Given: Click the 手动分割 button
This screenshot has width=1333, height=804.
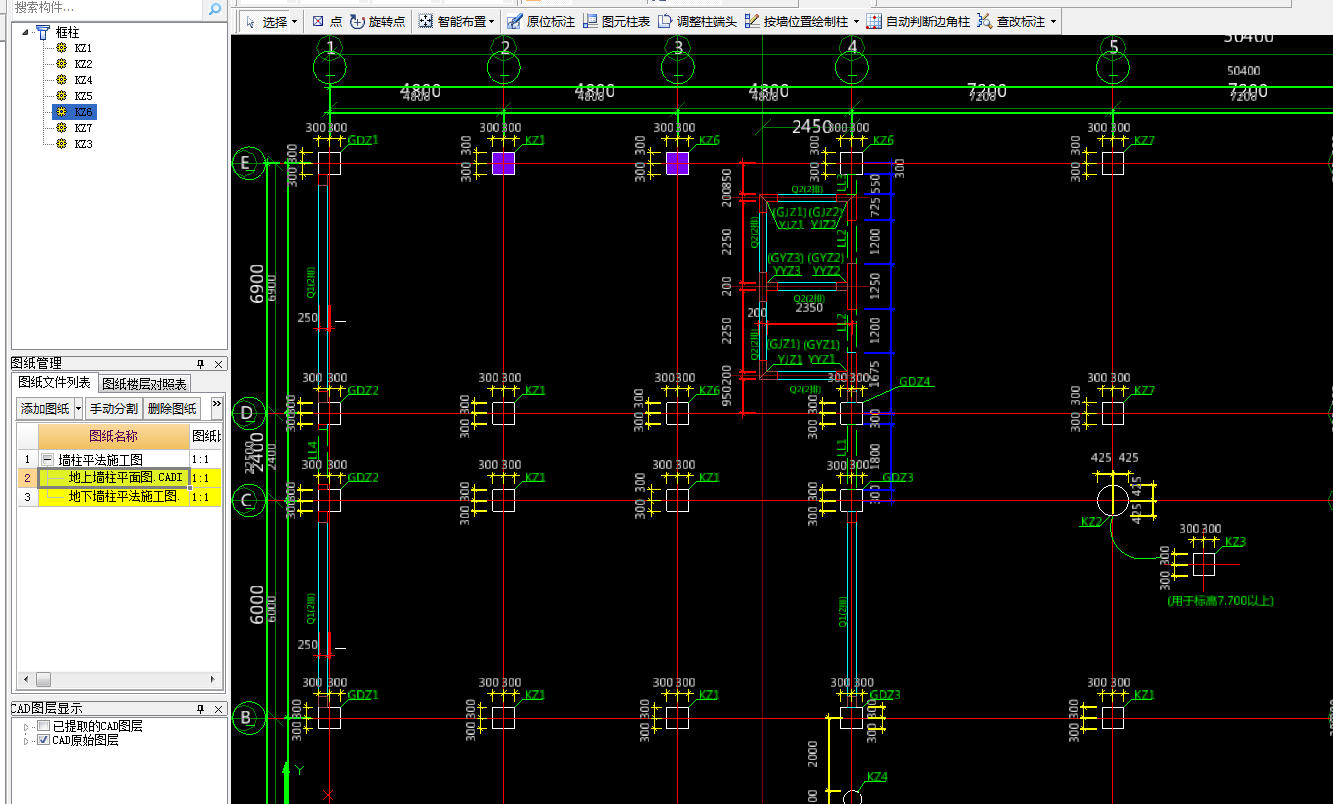Looking at the screenshot, I should (x=113, y=408).
